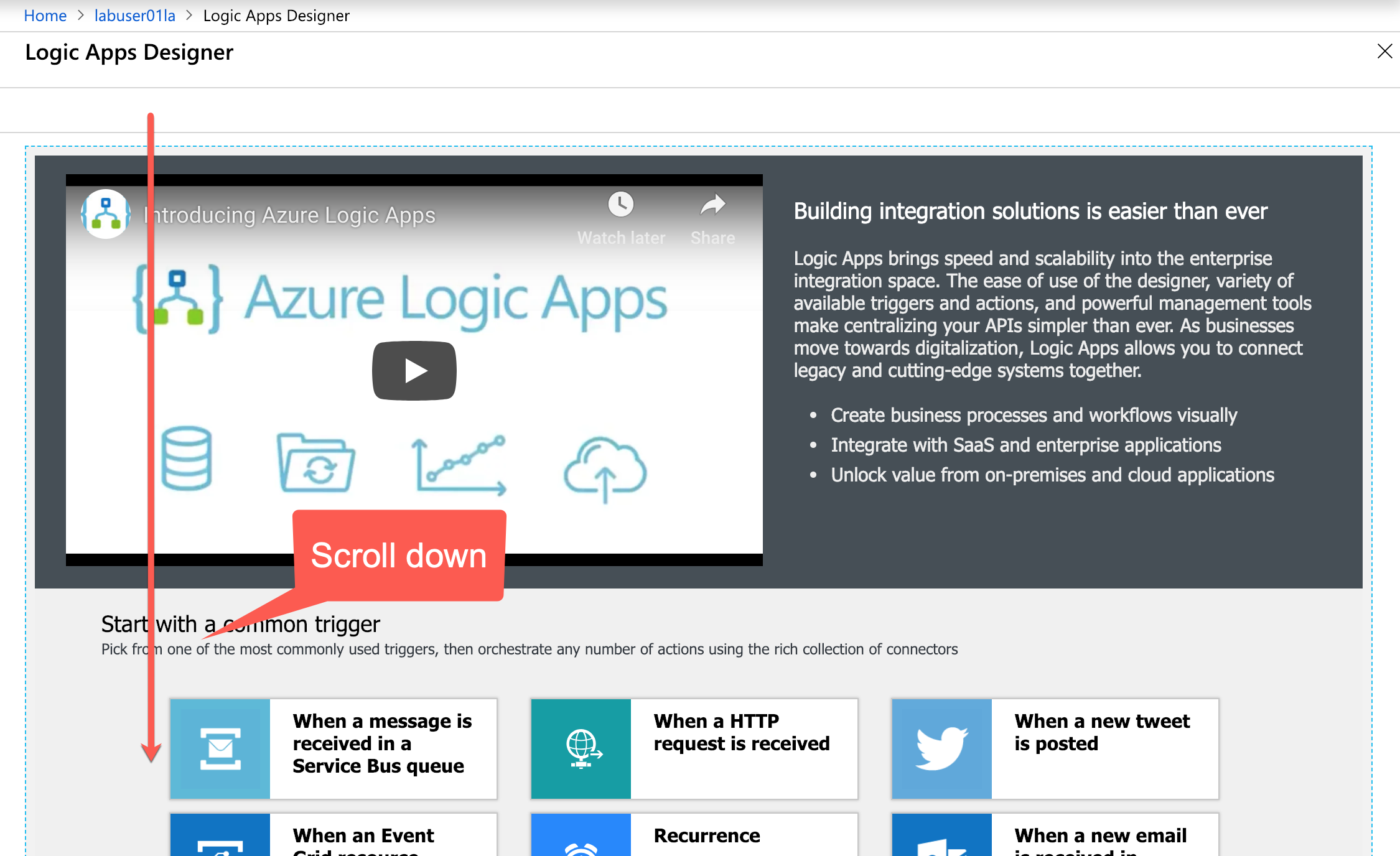Select the Service Bus queue trigger icon

tap(220, 748)
